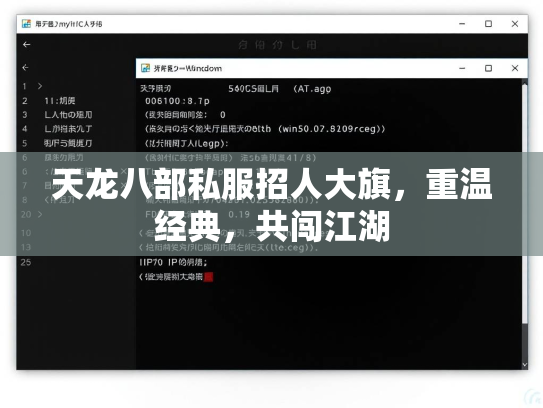543x408 pixels.
Task: Maximize the inner console window
Action: tap(488, 68)
